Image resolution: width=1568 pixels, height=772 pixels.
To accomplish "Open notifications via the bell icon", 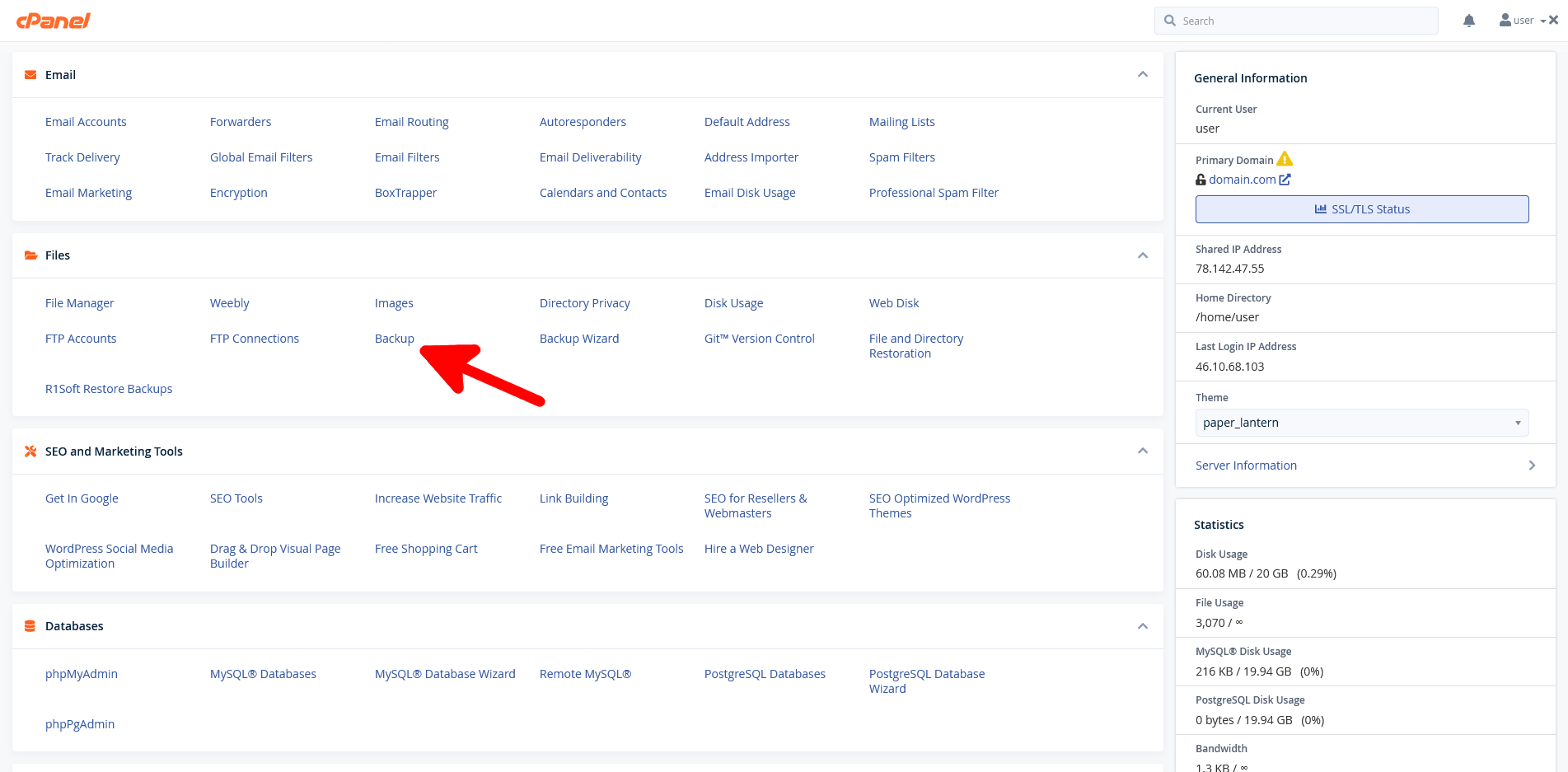I will click(1468, 20).
